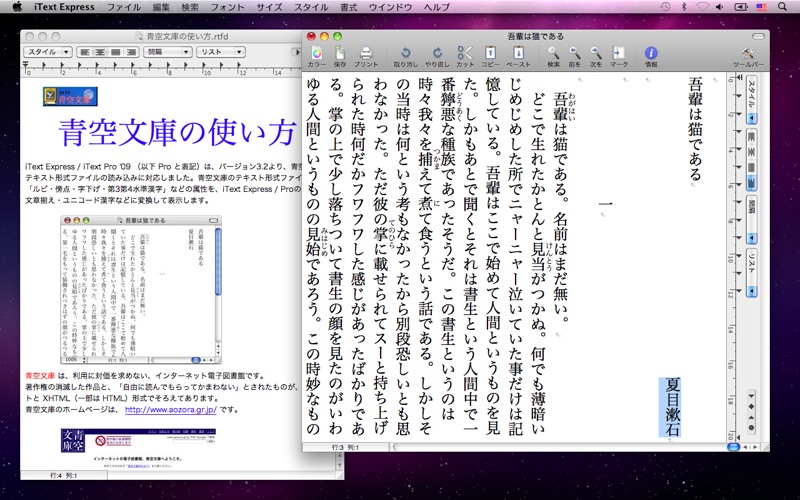Open the フォント menu

click(x=227, y=7)
